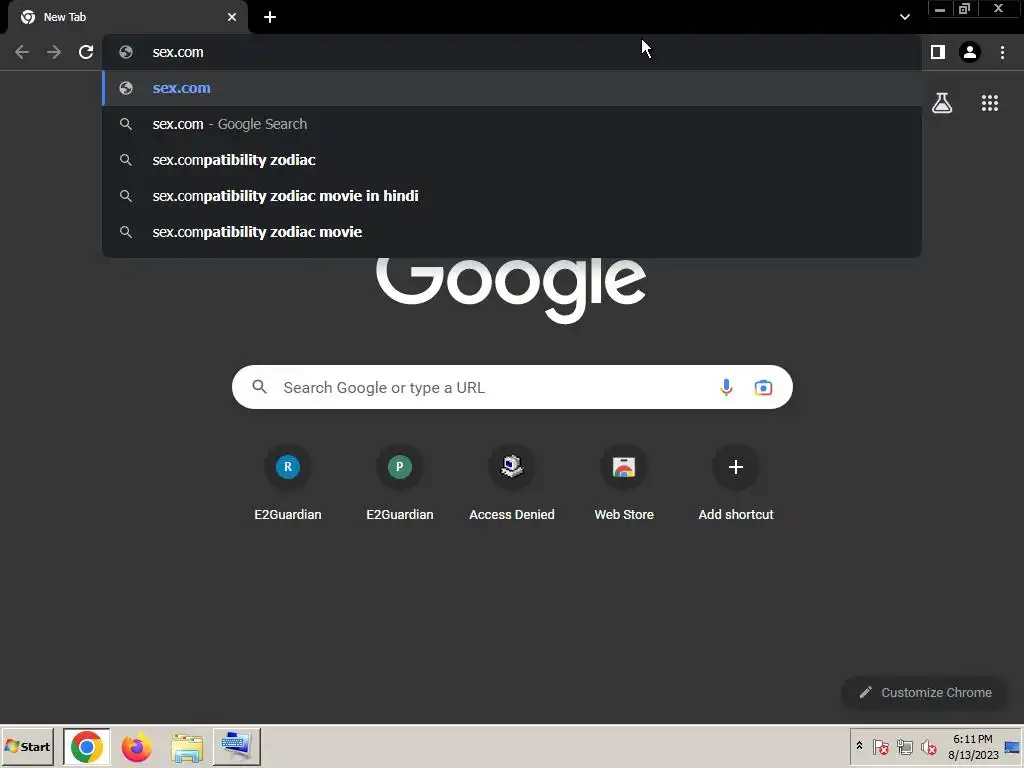The height and width of the screenshot is (768, 1024).
Task: Click the network status tray icon
Action: coord(904,746)
